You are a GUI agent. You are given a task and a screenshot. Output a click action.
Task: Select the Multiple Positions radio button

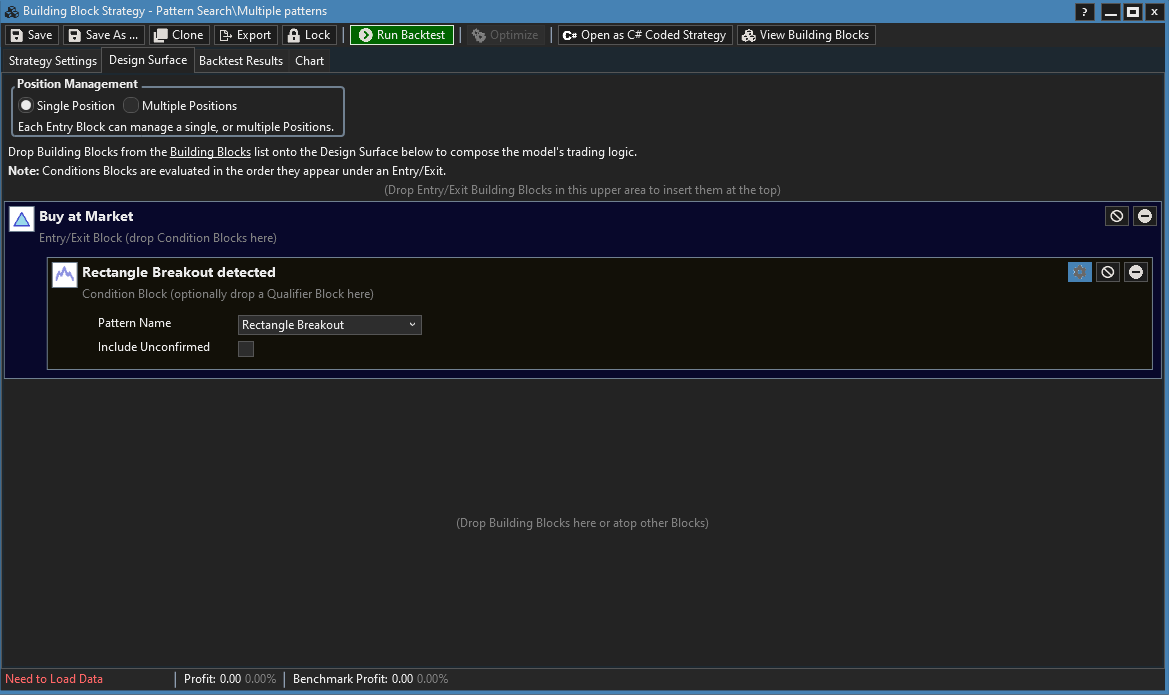point(131,106)
